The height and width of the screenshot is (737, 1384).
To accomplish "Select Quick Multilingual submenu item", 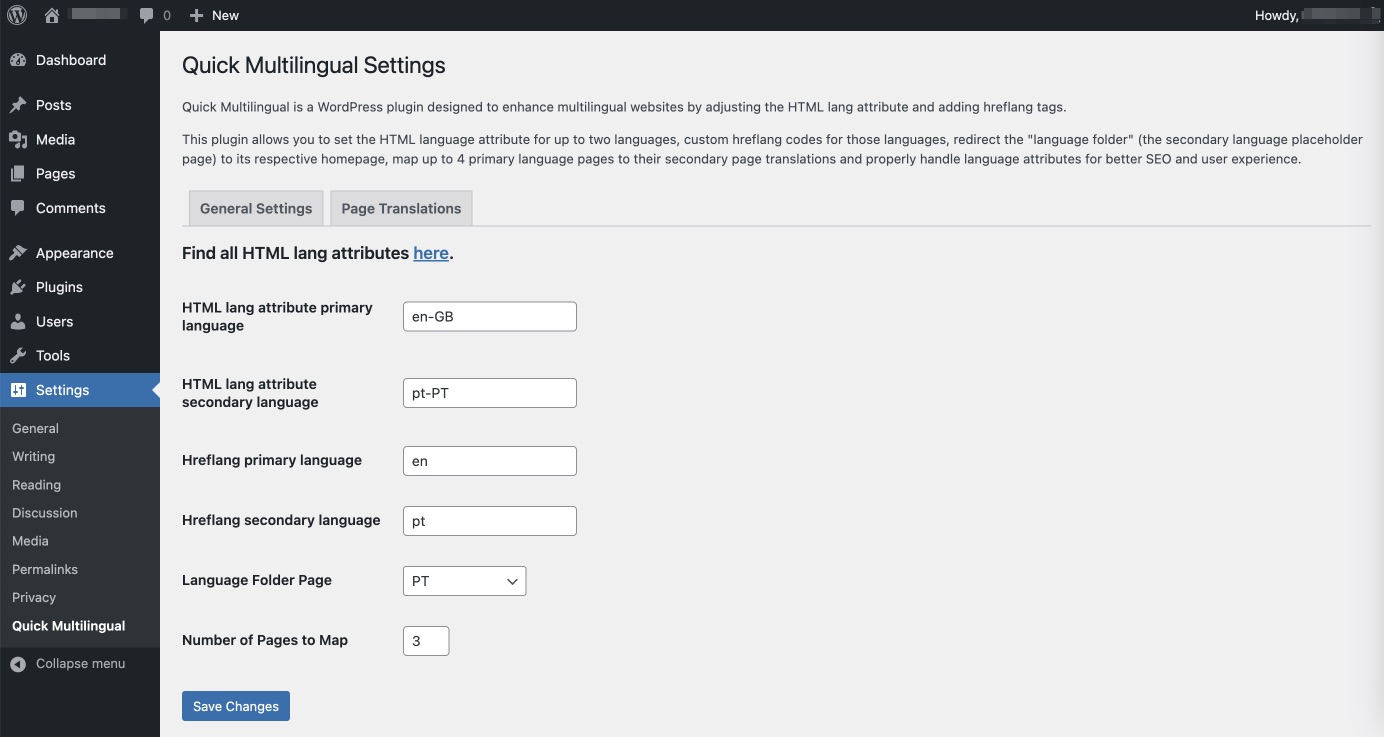I will (68, 626).
